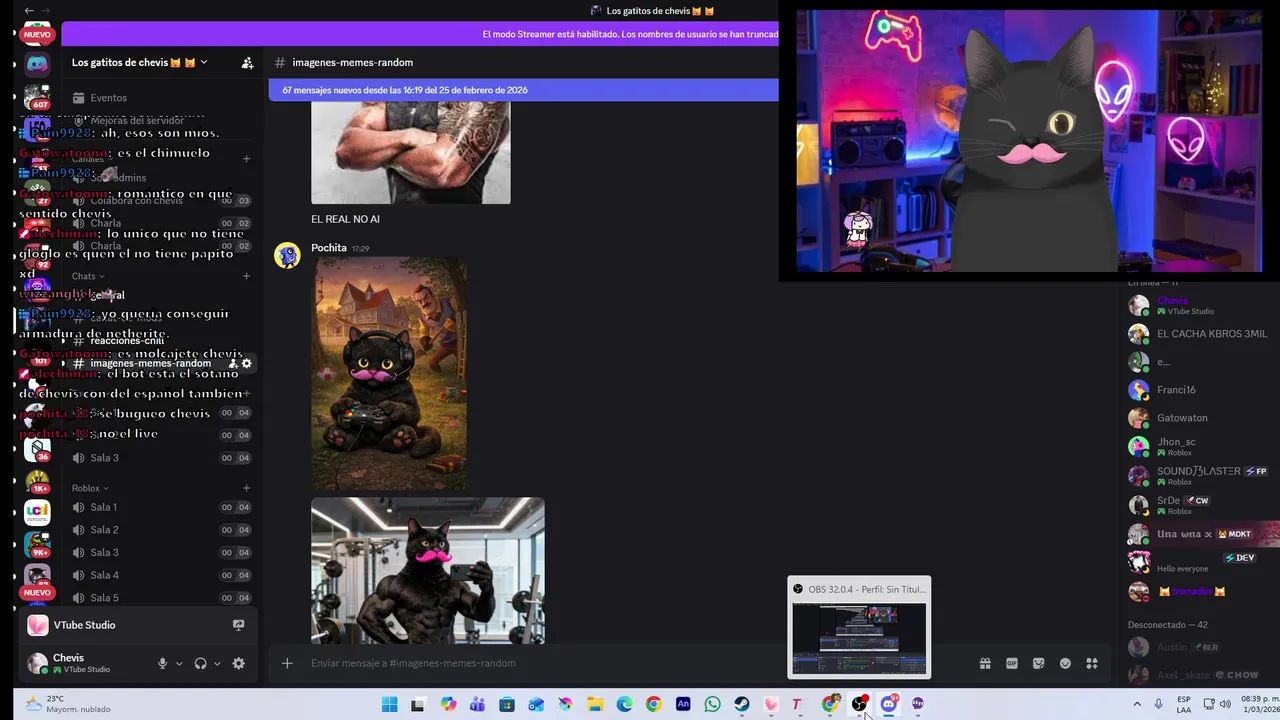The image size is (1280, 720).
Task: Open the Windows Start menu
Action: [x=389, y=704]
